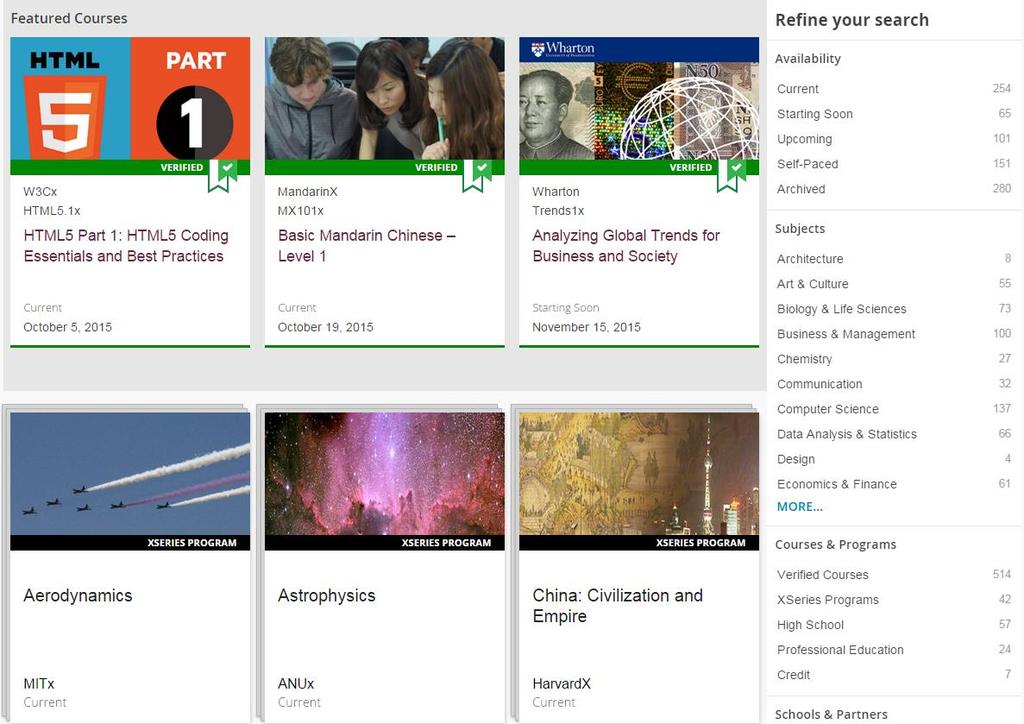Click the Wharton school label under image
The width and height of the screenshot is (1024, 724).
pos(556,191)
